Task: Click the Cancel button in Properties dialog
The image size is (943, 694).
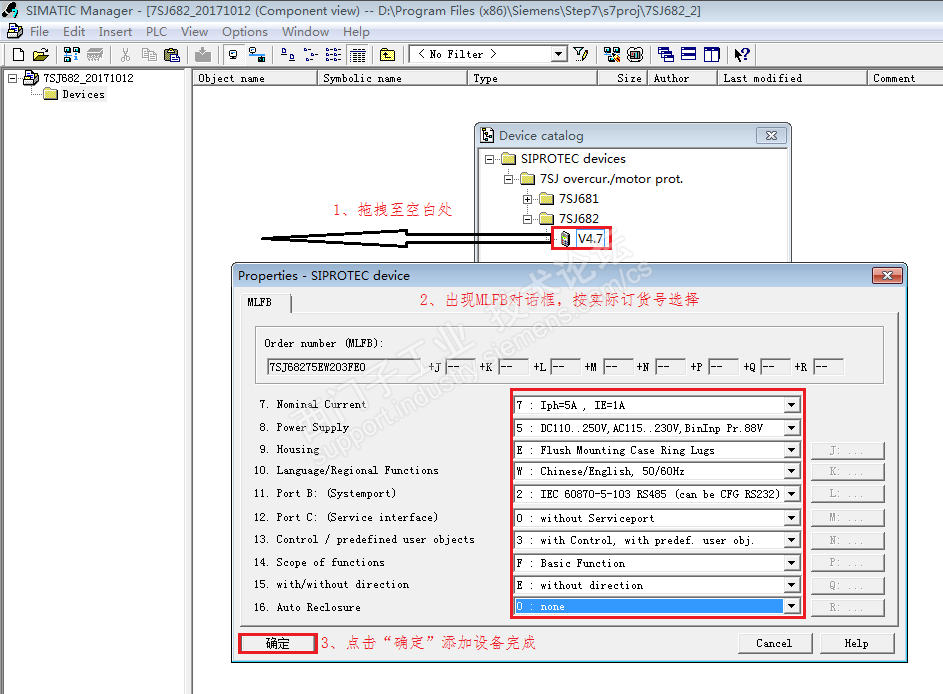Action: [x=775, y=643]
